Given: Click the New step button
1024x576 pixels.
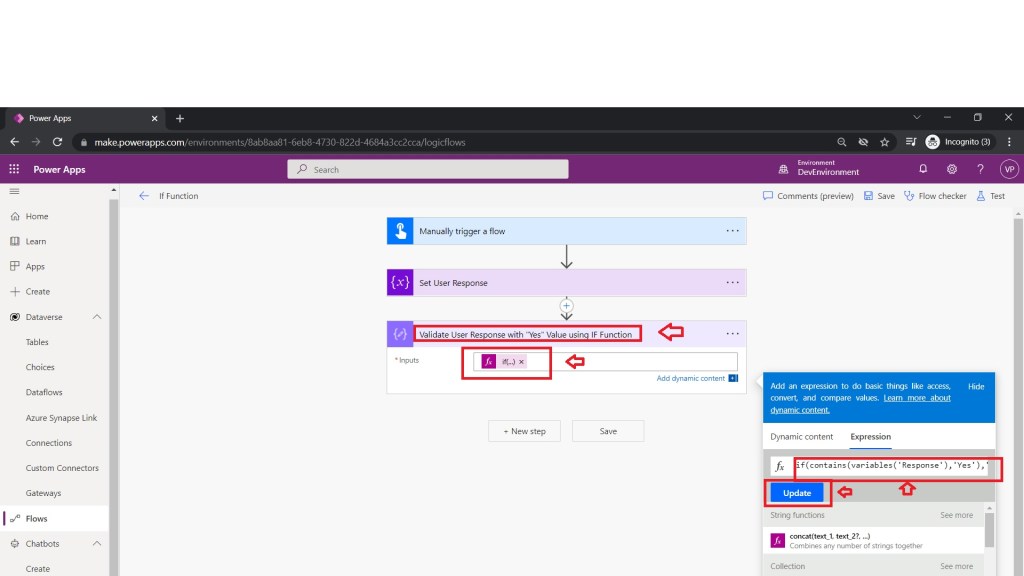Looking at the screenshot, I should click(x=525, y=431).
